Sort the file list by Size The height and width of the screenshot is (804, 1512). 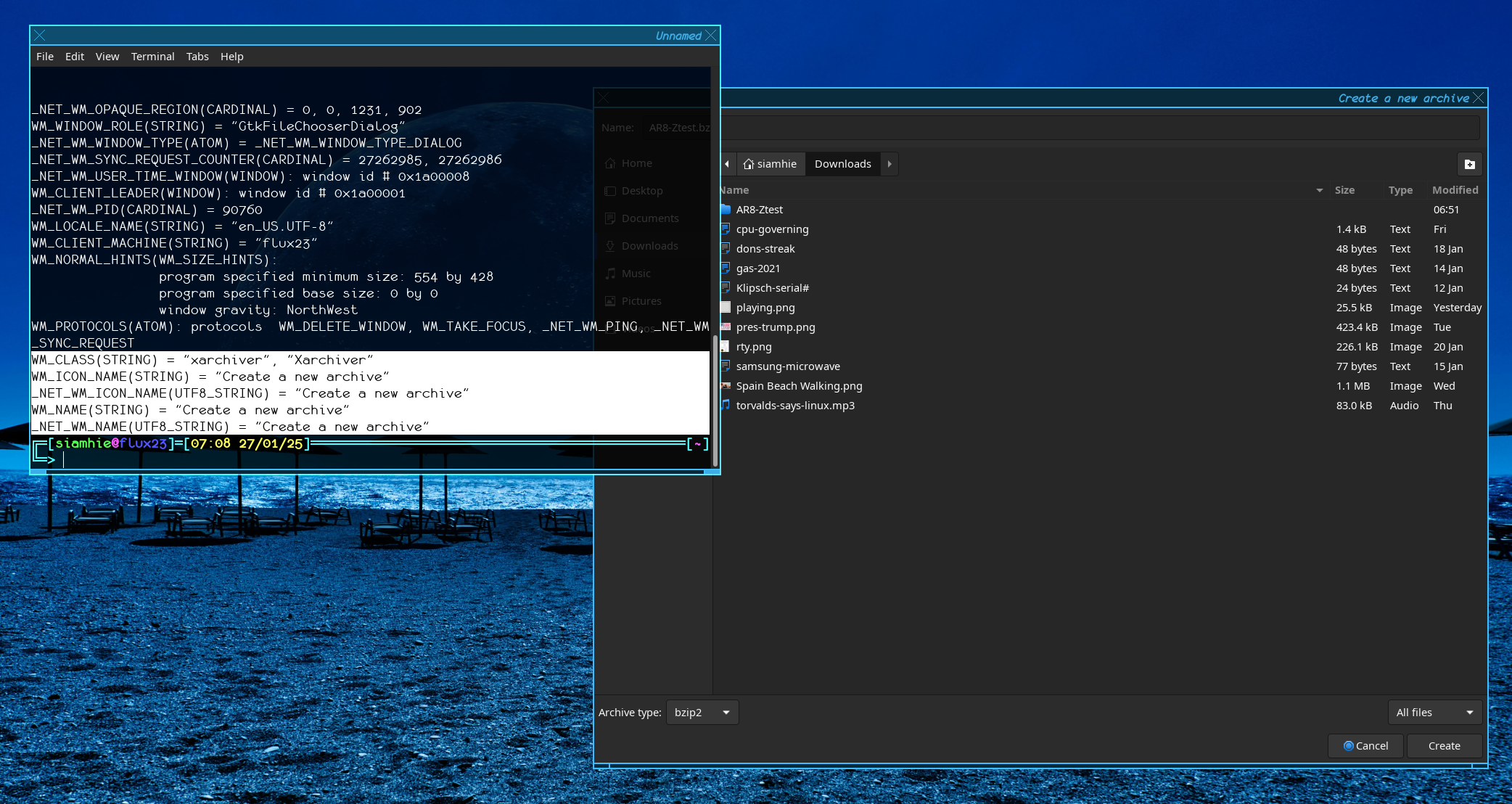pos(1344,190)
